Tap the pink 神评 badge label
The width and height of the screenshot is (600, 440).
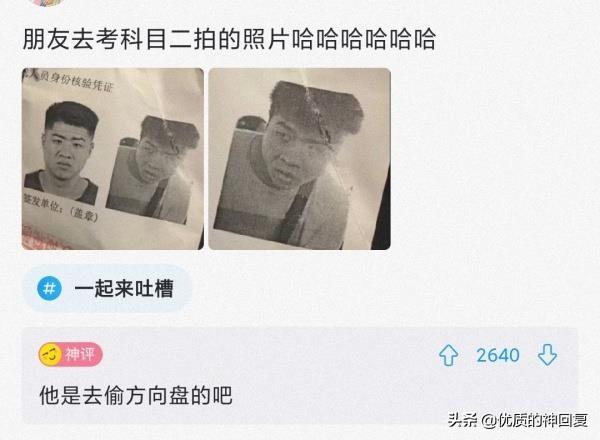(79, 355)
